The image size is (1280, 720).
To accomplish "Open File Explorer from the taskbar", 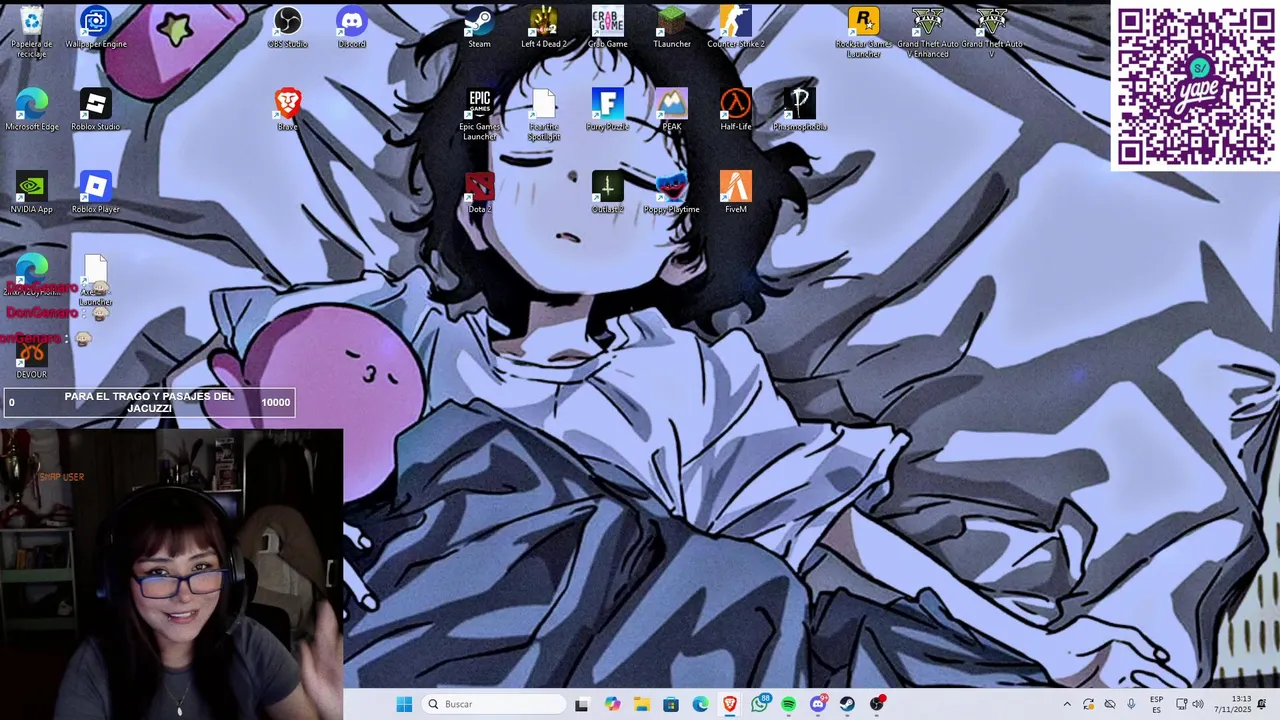I will tap(641, 704).
